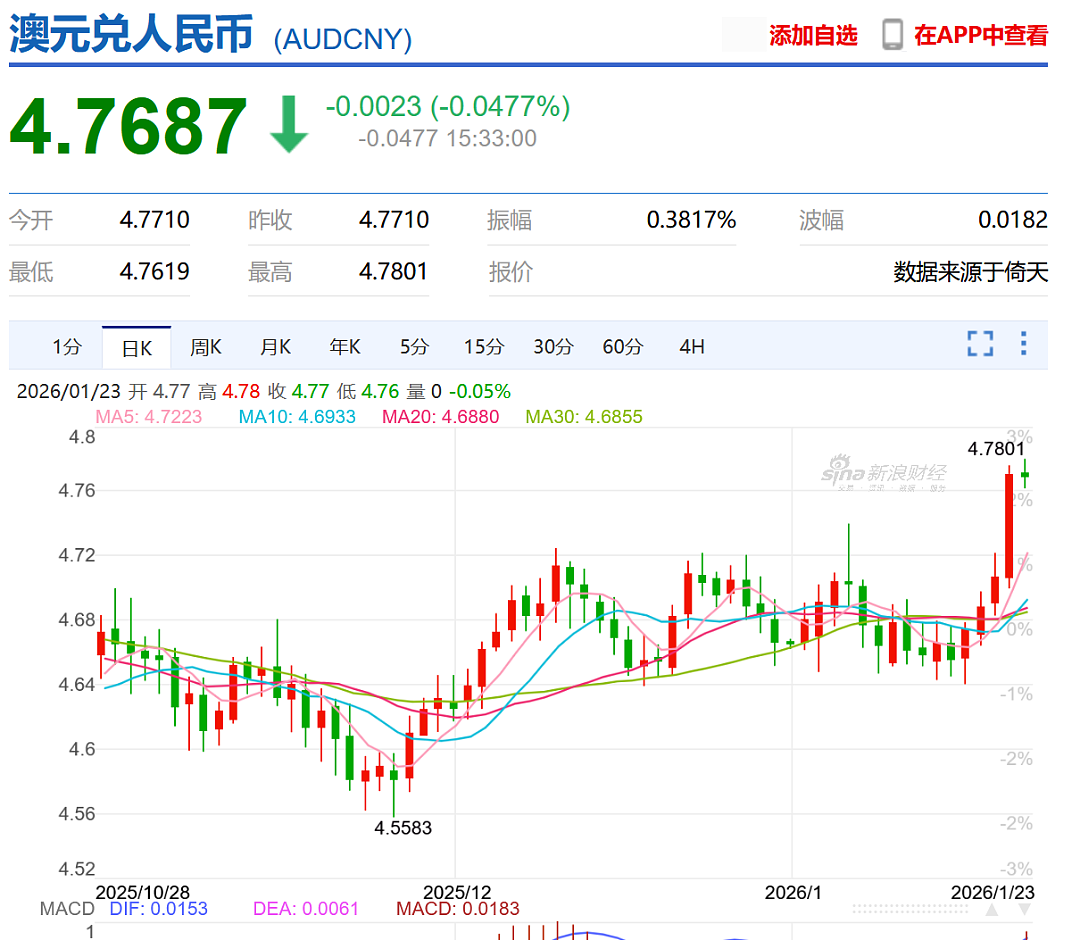The width and height of the screenshot is (1080, 940).
Task: Click the MA30: 4.6855 indicator label
Action: 584,417
